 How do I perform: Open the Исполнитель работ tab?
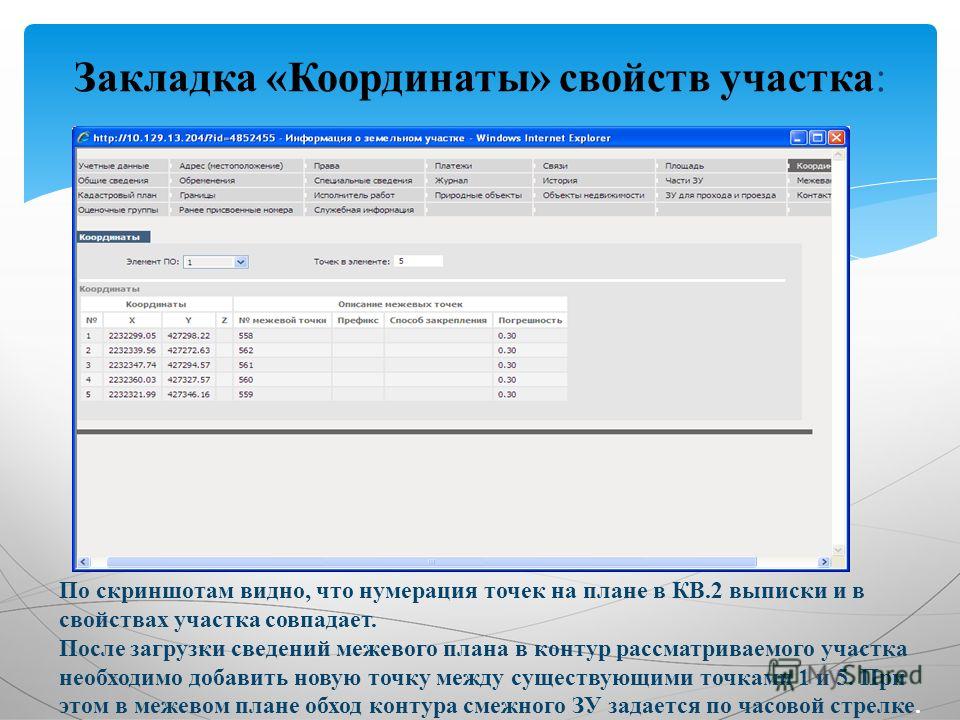(x=354, y=195)
